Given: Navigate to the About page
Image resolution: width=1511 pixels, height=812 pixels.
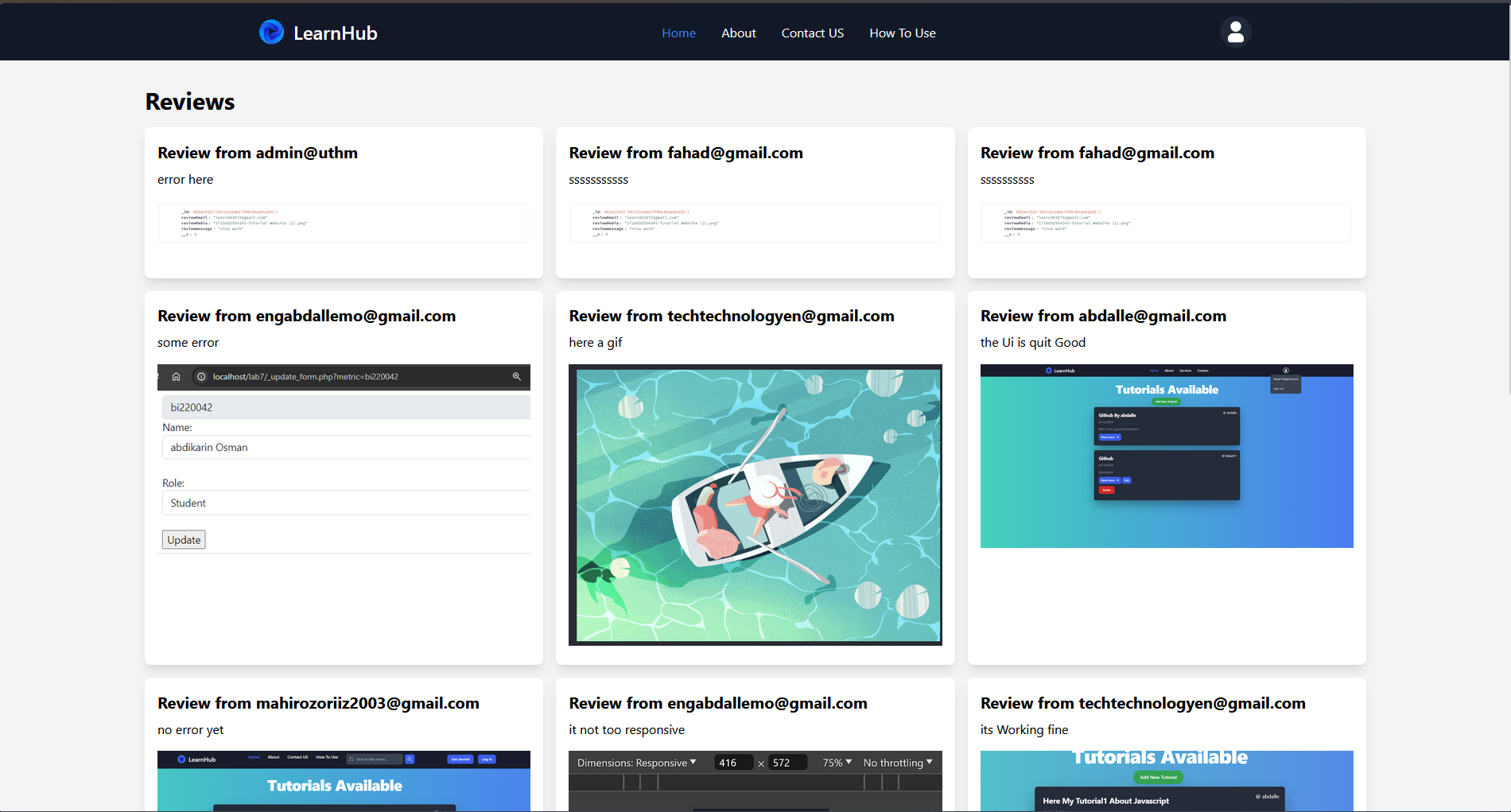Looking at the screenshot, I should (738, 33).
